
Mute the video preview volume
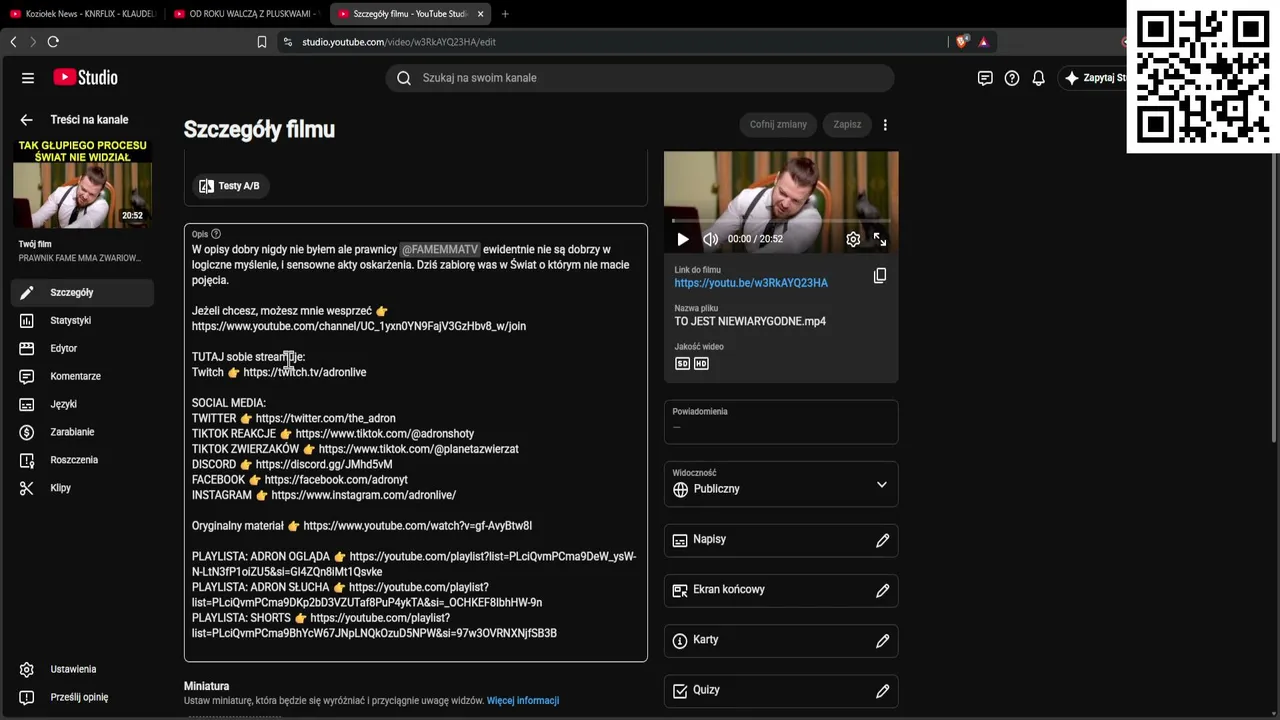coord(711,239)
